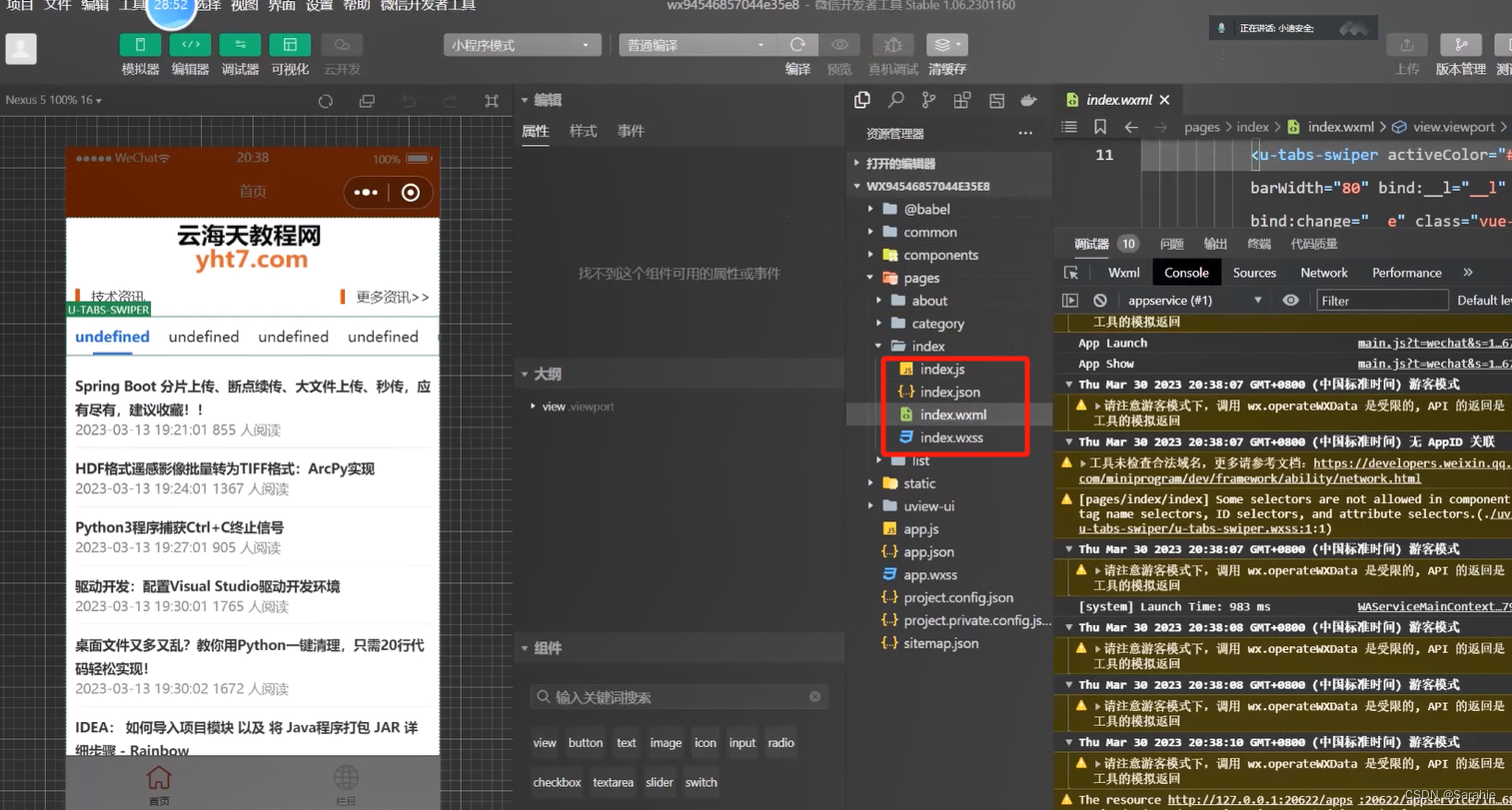
Task: Switch to the 事件 tab
Action: click(631, 131)
